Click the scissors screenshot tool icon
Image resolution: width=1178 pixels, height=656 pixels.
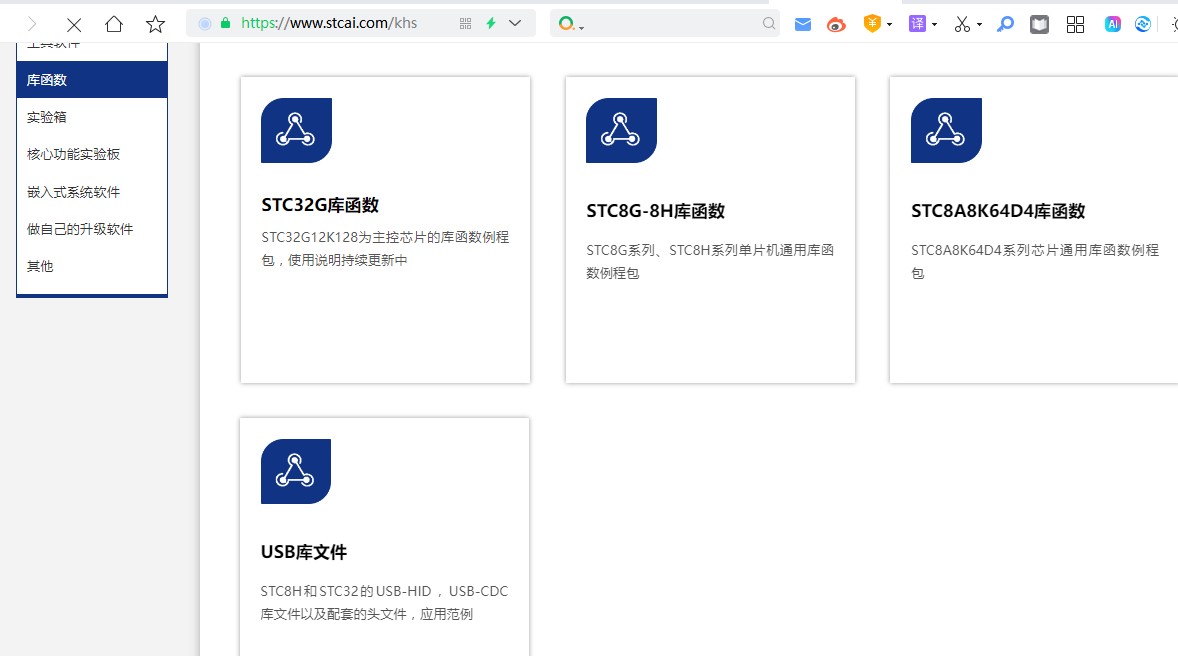(962, 25)
